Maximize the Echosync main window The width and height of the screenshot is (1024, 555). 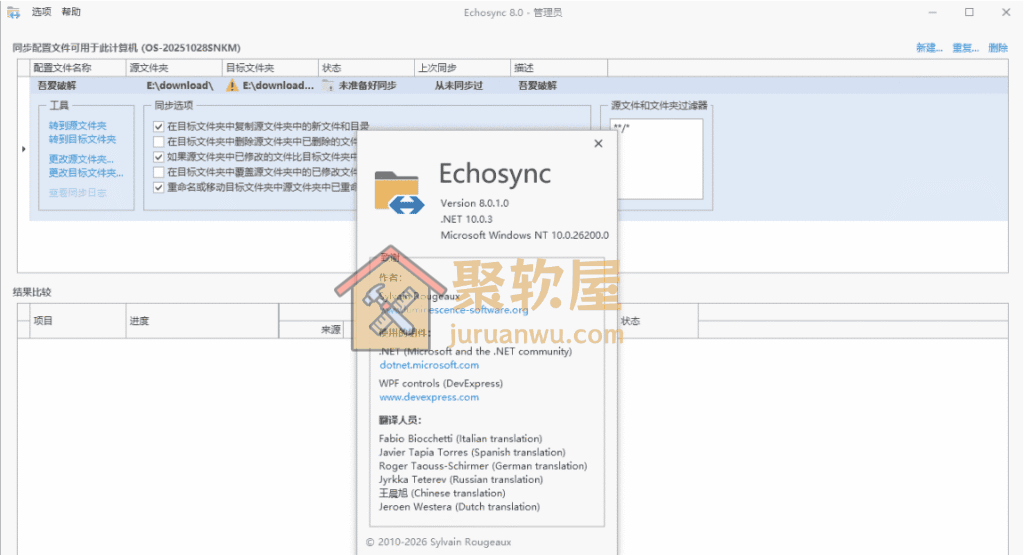[x=969, y=12]
